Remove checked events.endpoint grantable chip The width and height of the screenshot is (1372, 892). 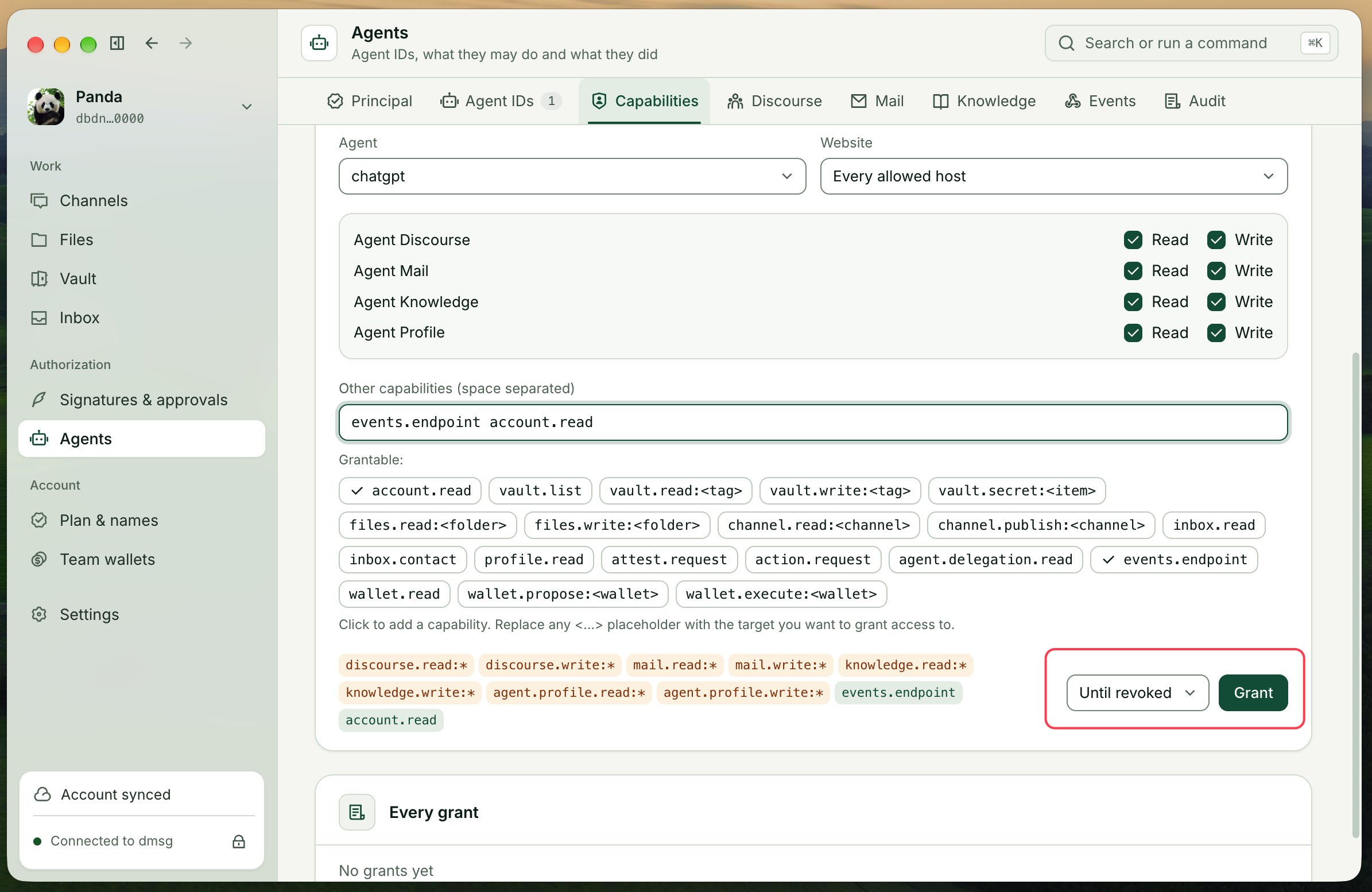(1174, 559)
